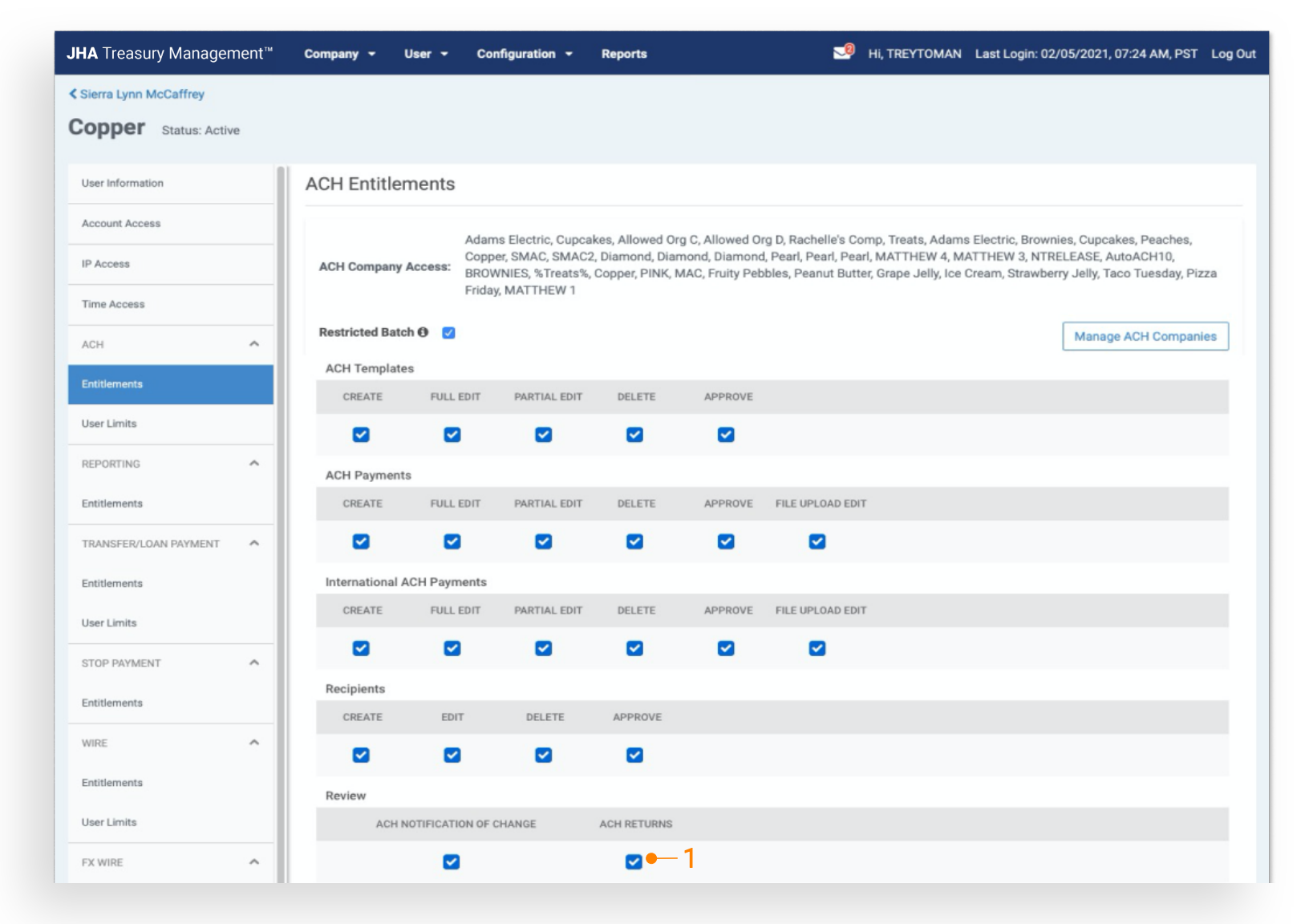Collapse the TRANSFER/LOAN PAYMENT section chevron
Viewport: 1309px width, 924px height.
click(254, 543)
